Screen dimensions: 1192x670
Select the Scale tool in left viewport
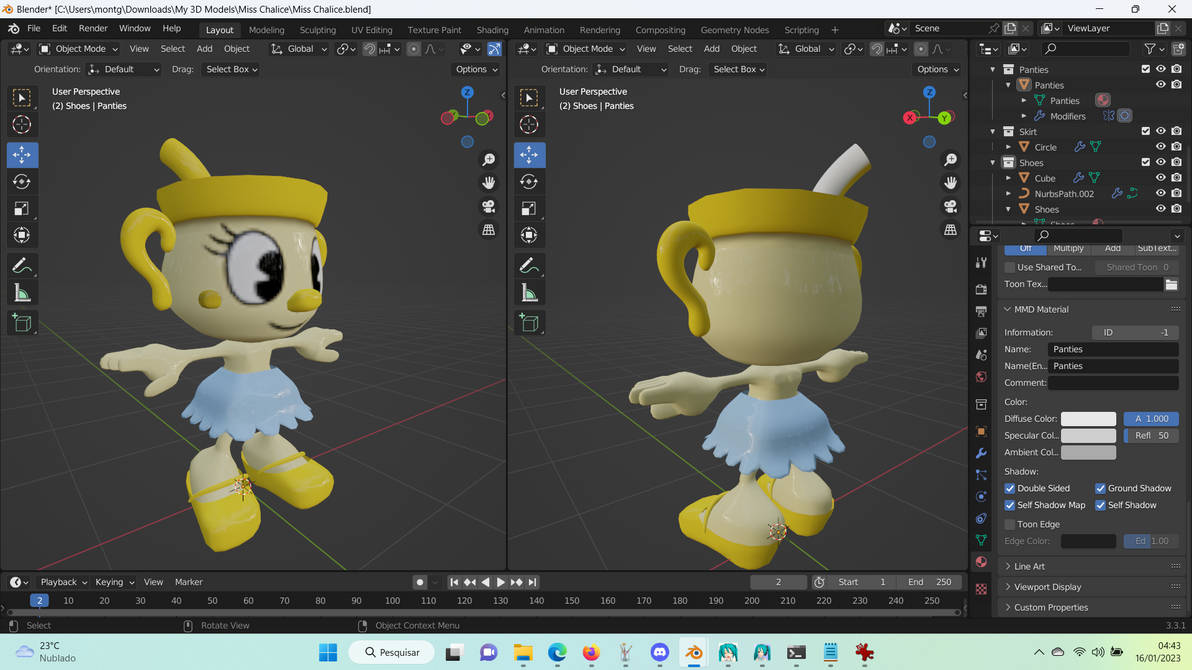pos(22,208)
